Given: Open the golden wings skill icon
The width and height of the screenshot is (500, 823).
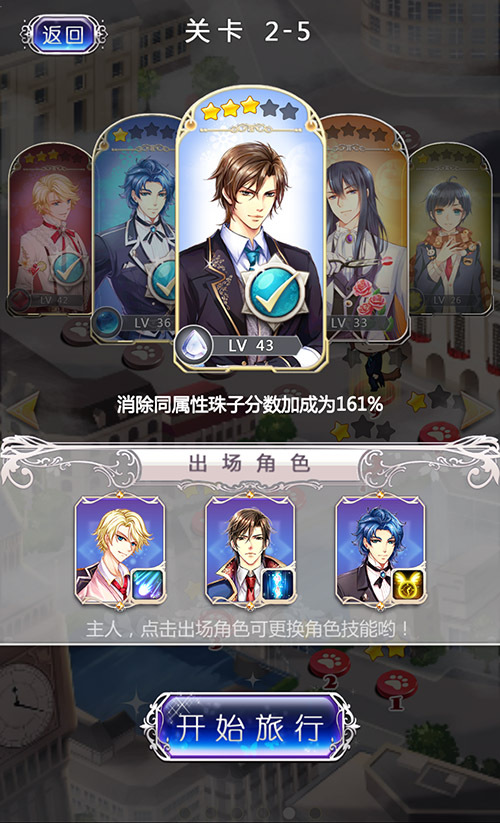Looking at the screenshot, I should [x=408, y=585].
